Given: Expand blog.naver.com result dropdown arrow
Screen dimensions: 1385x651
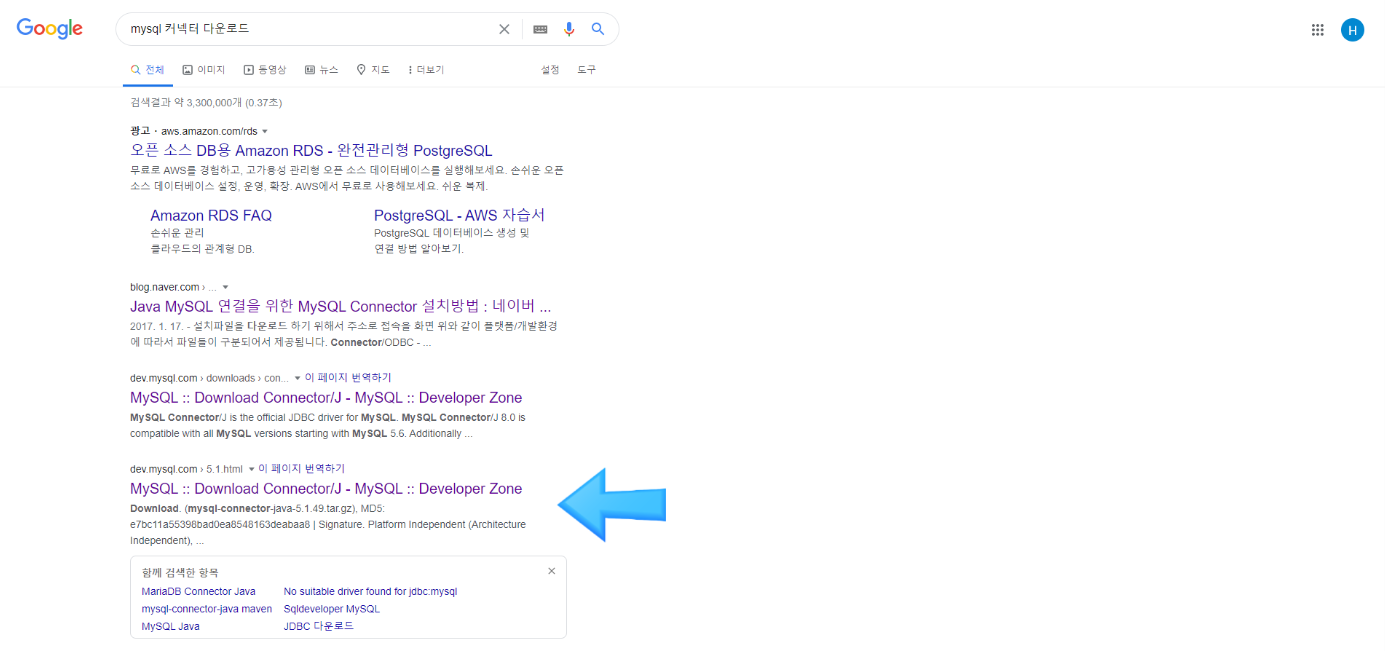Looking at the screenshot, I should tap(226, 288).
